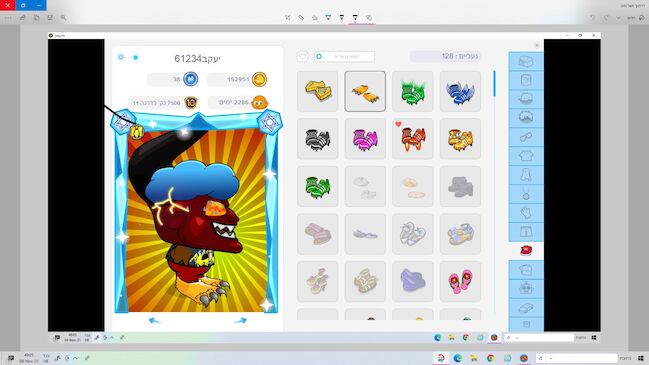Click the item search field
649x365 pixels.
click(x=344, y=56)
